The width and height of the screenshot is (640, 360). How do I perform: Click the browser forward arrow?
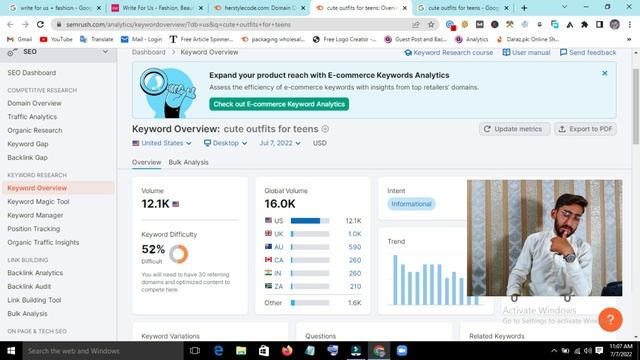pos(25,24)
